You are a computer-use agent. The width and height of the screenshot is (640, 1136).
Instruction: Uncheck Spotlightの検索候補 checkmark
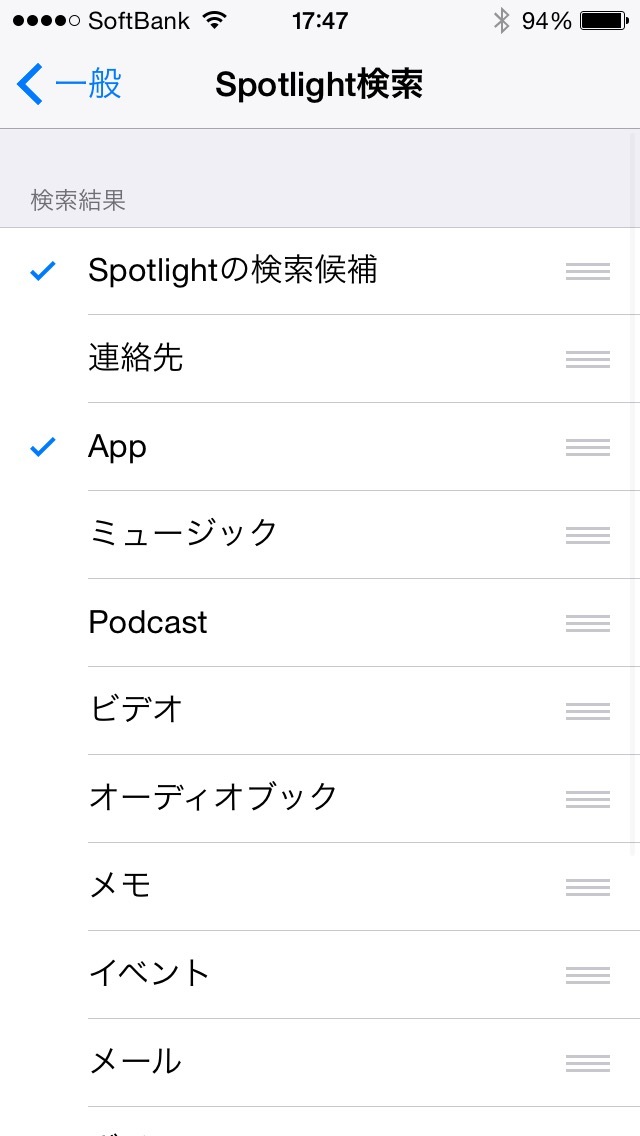[x=43, y=272]
